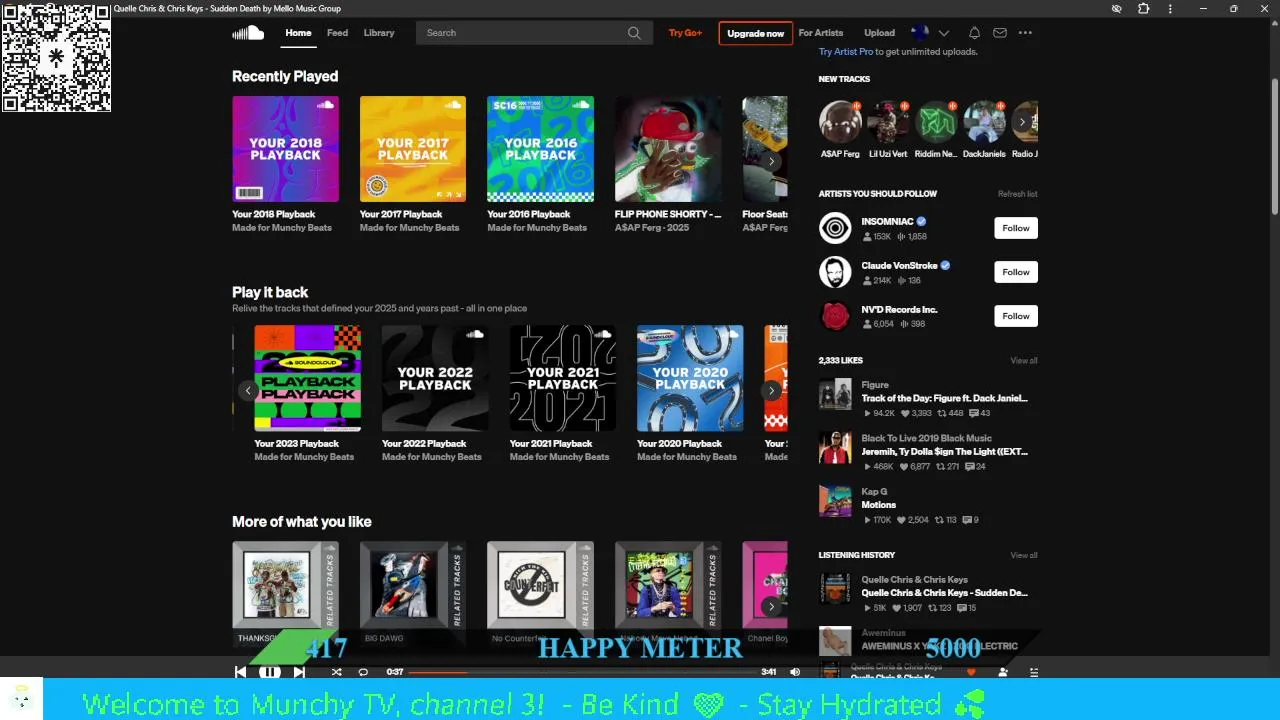Open the SoundCloud logo home link

coord(248,33)
